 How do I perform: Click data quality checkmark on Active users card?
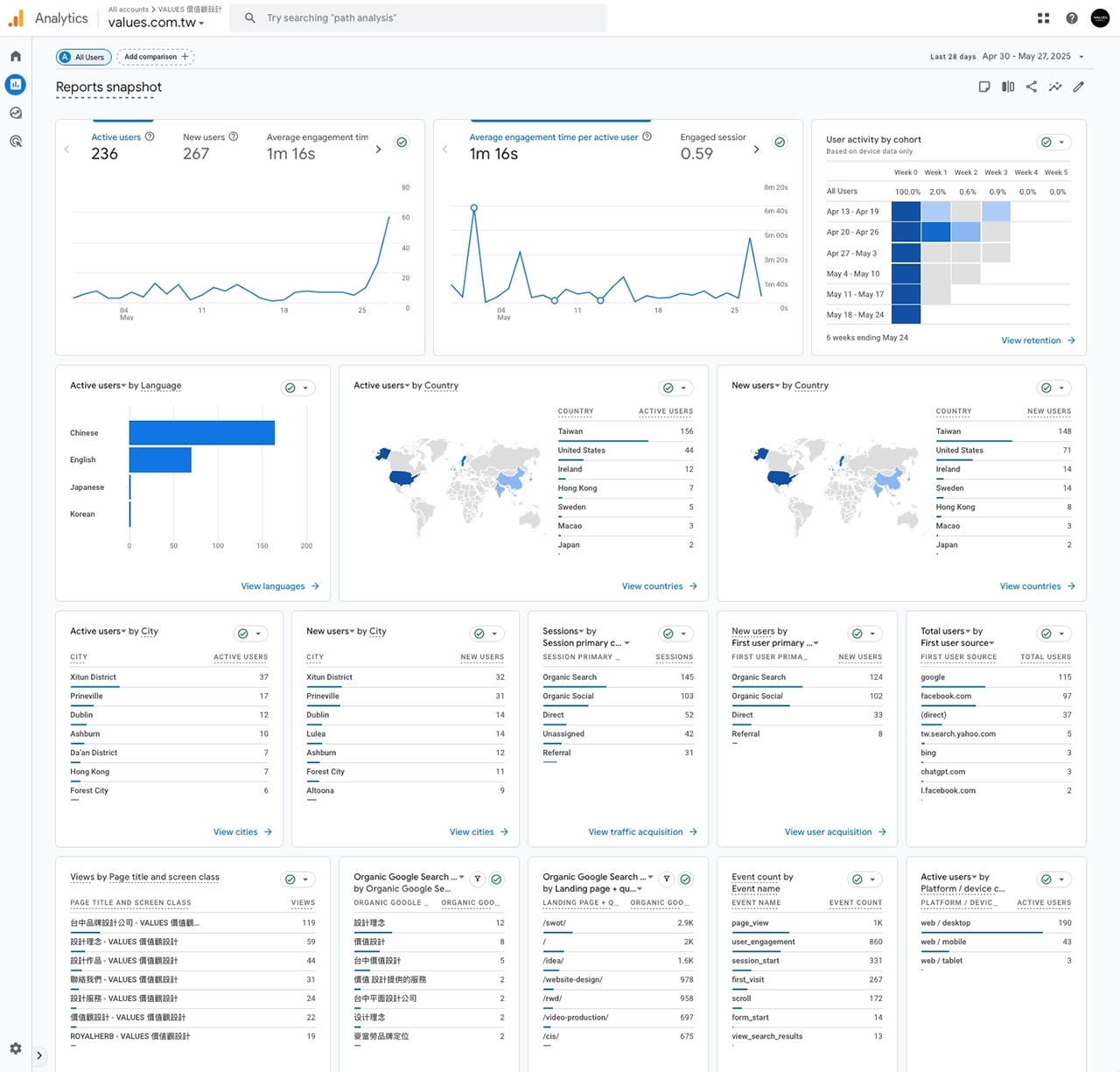402,143
